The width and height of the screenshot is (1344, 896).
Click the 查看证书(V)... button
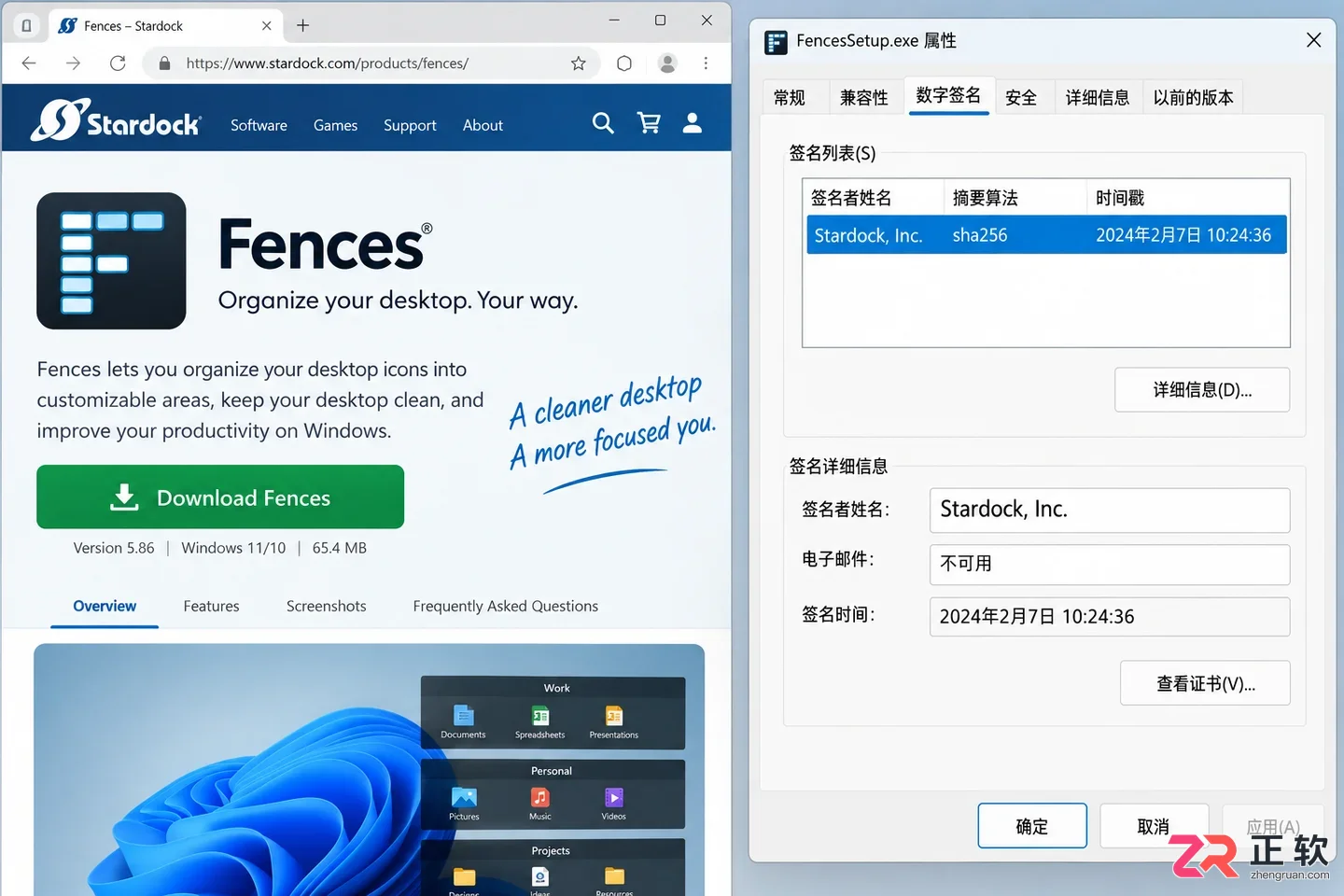click(x=1205, y=684)
